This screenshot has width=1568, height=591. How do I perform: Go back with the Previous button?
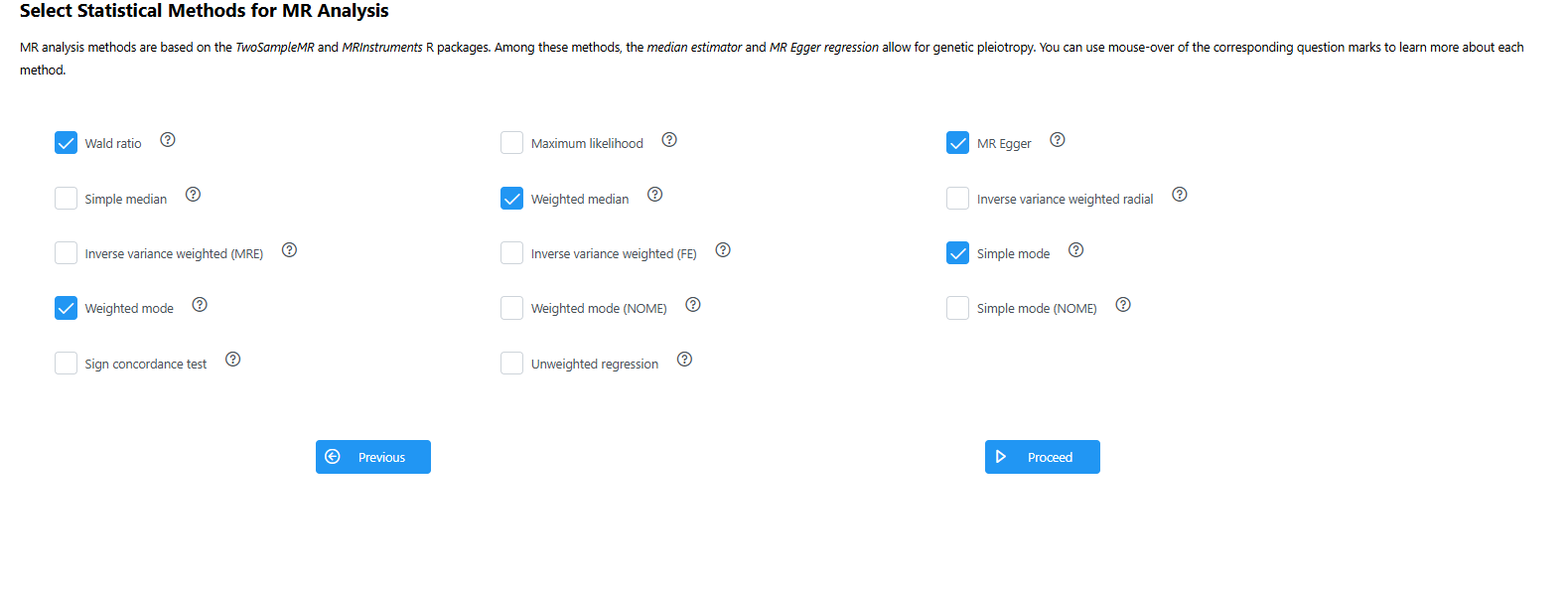pyautogui.click(x=373, y=457)
